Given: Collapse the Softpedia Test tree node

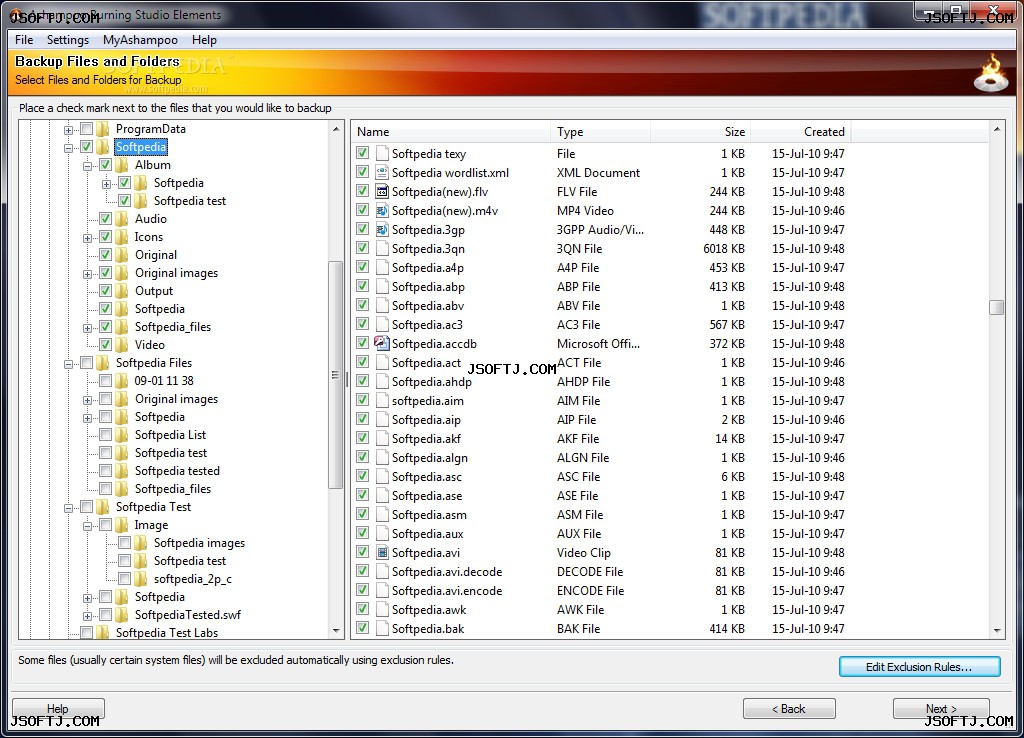Looking at the screenshot, I should [x=69, y=508].
